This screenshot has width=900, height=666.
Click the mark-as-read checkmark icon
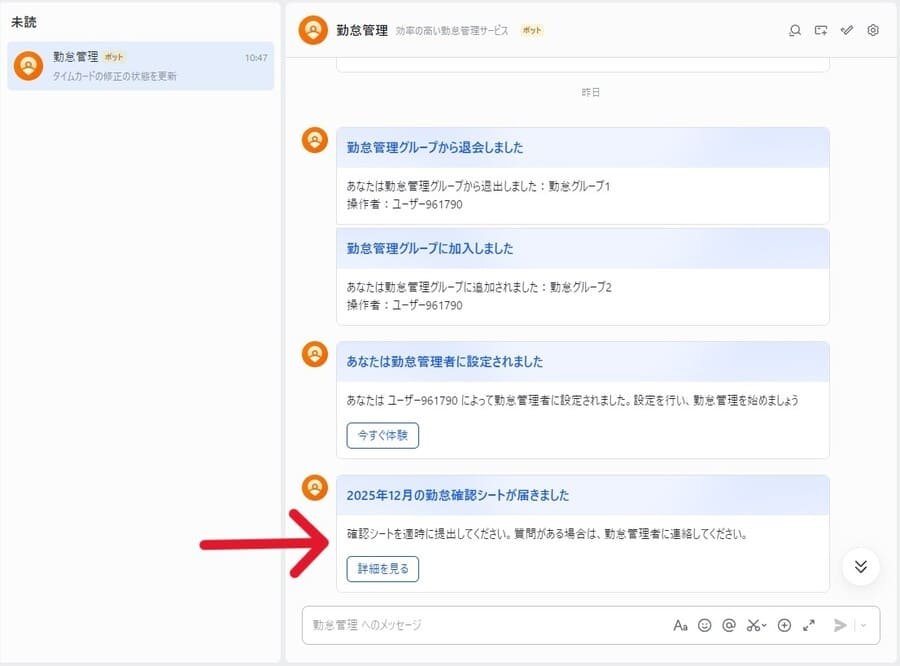point(847,30)
